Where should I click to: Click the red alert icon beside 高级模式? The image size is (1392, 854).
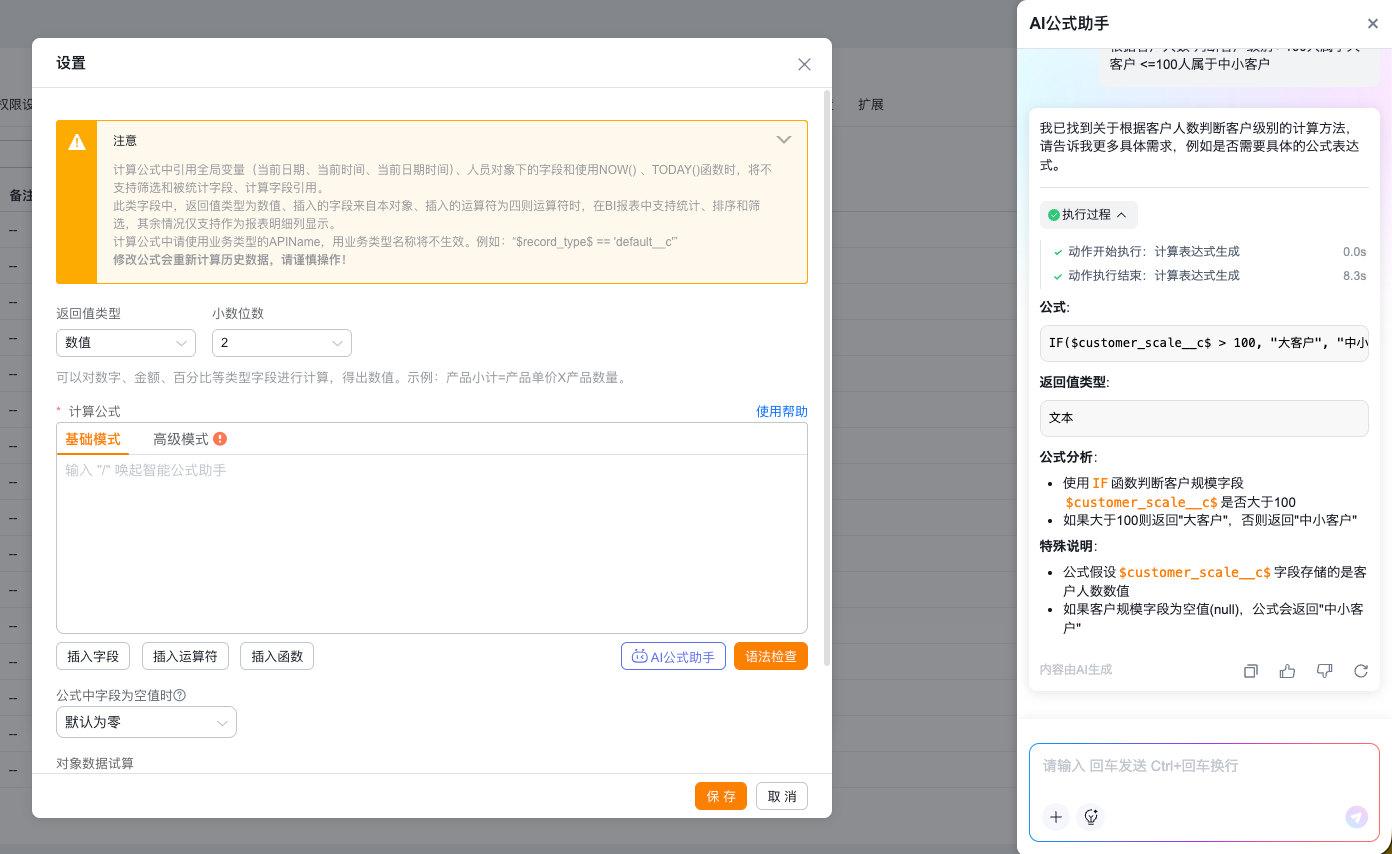tap(220, 439)
